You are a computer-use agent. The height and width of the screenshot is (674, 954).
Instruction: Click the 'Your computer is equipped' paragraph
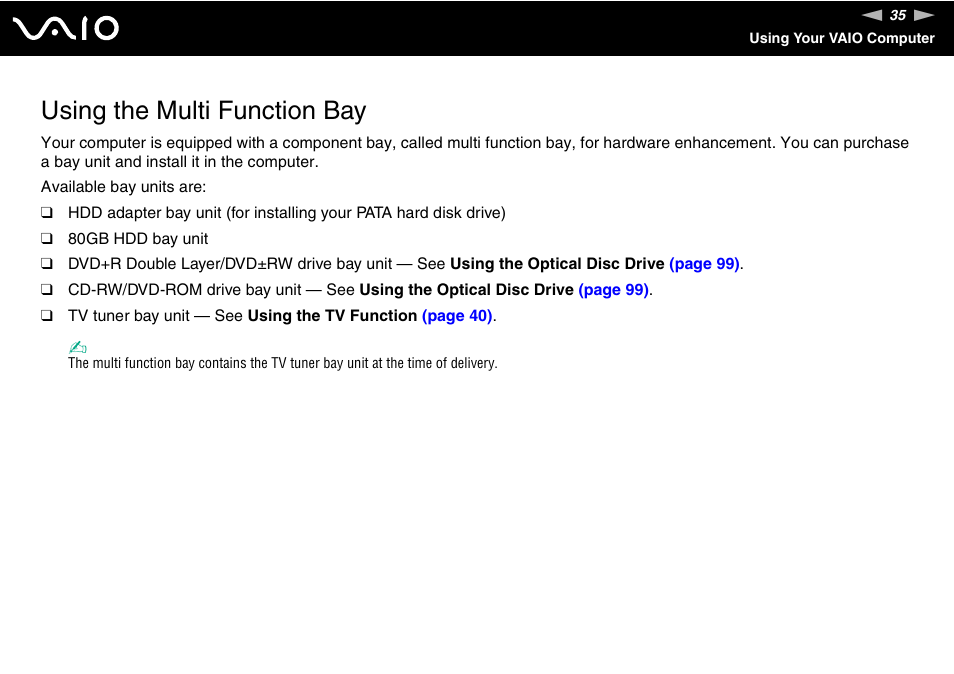coord(475,152)
